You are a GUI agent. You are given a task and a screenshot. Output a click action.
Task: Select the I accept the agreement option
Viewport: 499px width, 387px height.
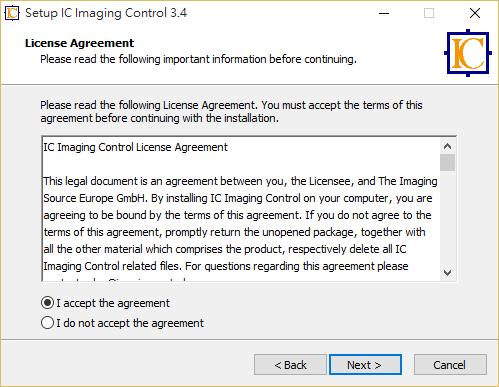click(x=105, y=303)
